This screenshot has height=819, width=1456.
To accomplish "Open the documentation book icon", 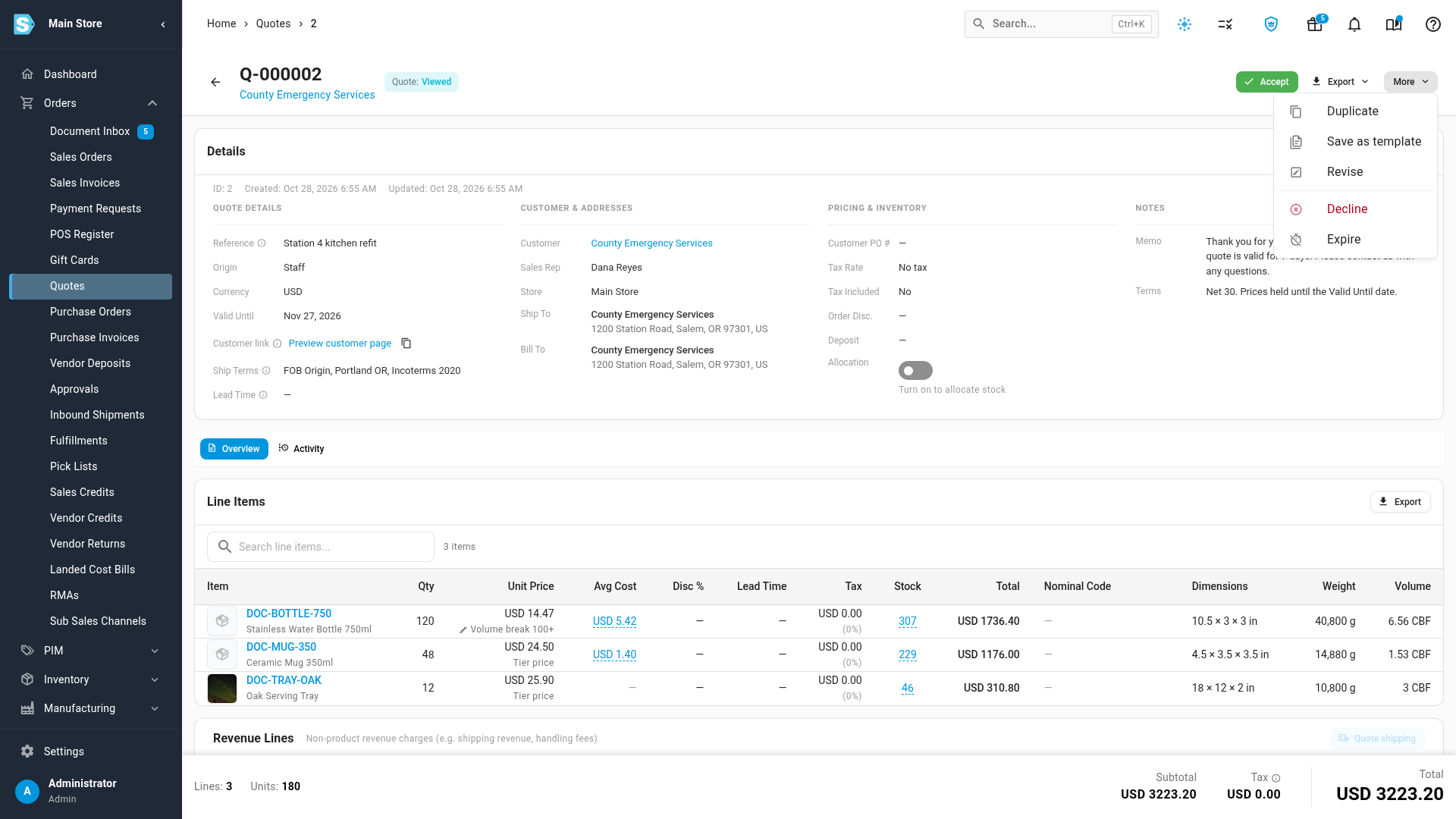I will [1394, 24].
